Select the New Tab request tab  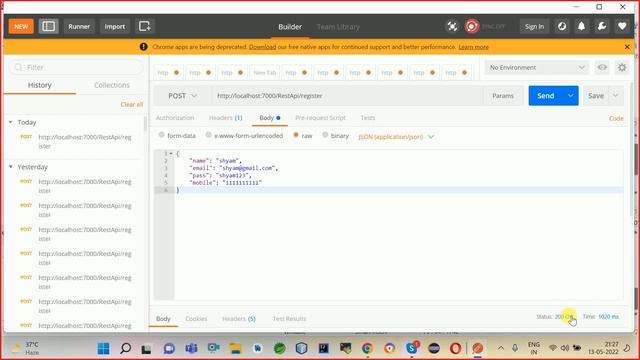tap(264, 73)
